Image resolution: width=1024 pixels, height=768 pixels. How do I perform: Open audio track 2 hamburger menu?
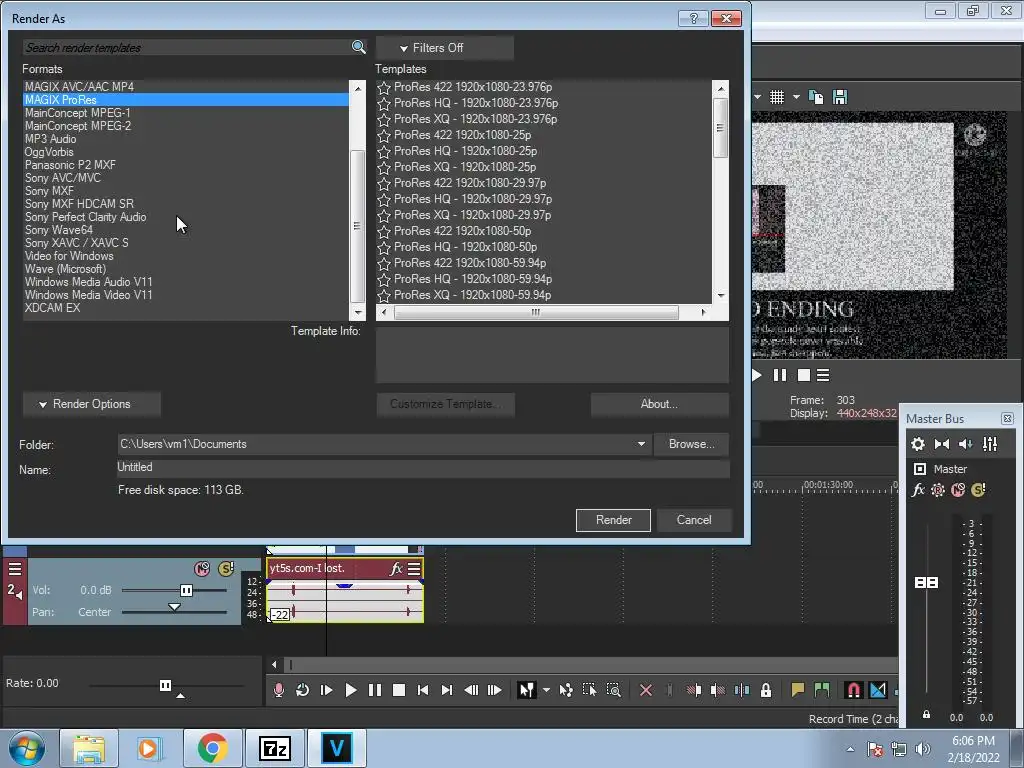[14, 569]
